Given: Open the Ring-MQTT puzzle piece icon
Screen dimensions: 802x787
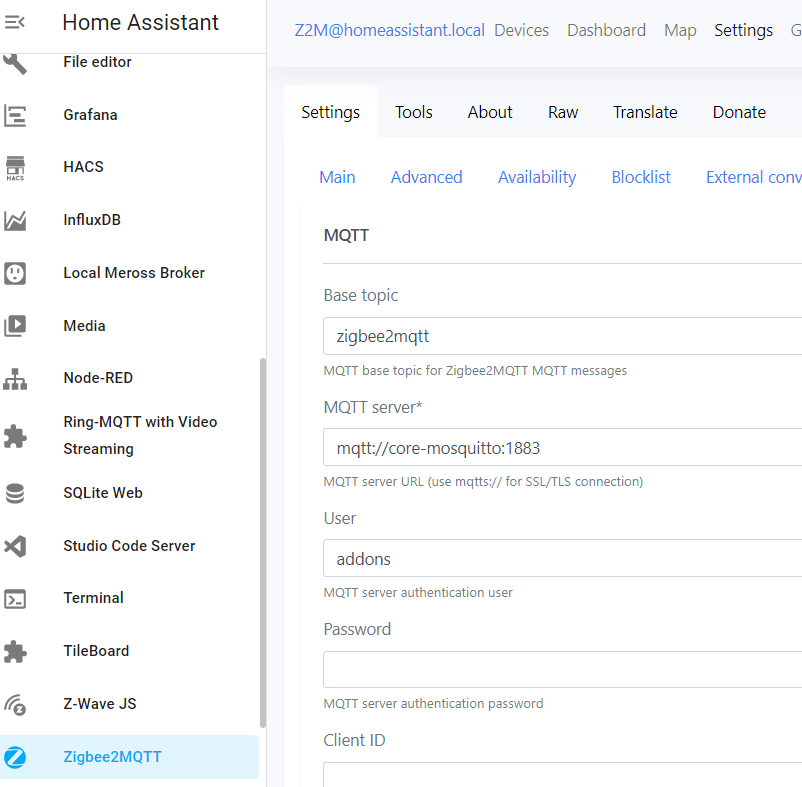Looking at the screenshot, I should tap(15, 436).
